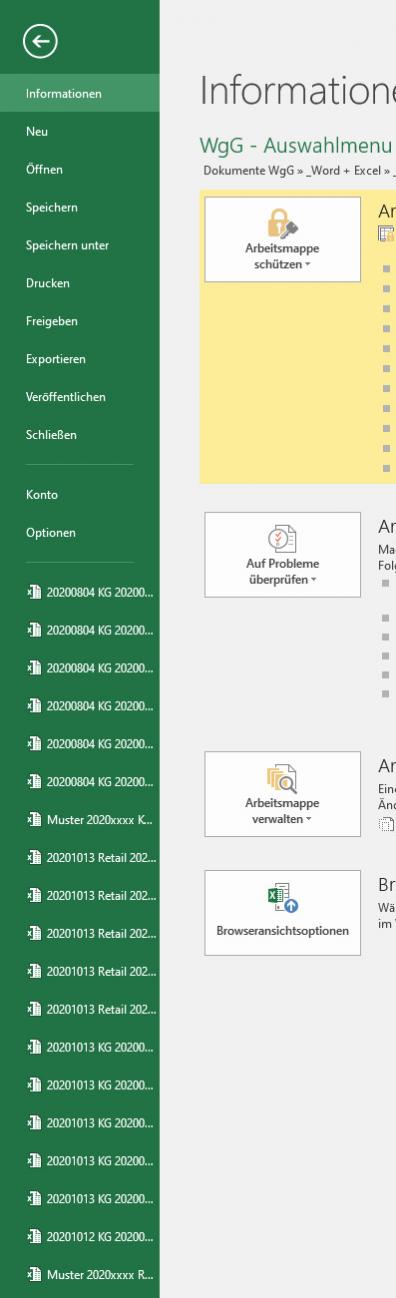Viewport: 396px width, 1298px height.
Task: Open the Konto page
Action: pyautogui.click(x=80, y=495)
